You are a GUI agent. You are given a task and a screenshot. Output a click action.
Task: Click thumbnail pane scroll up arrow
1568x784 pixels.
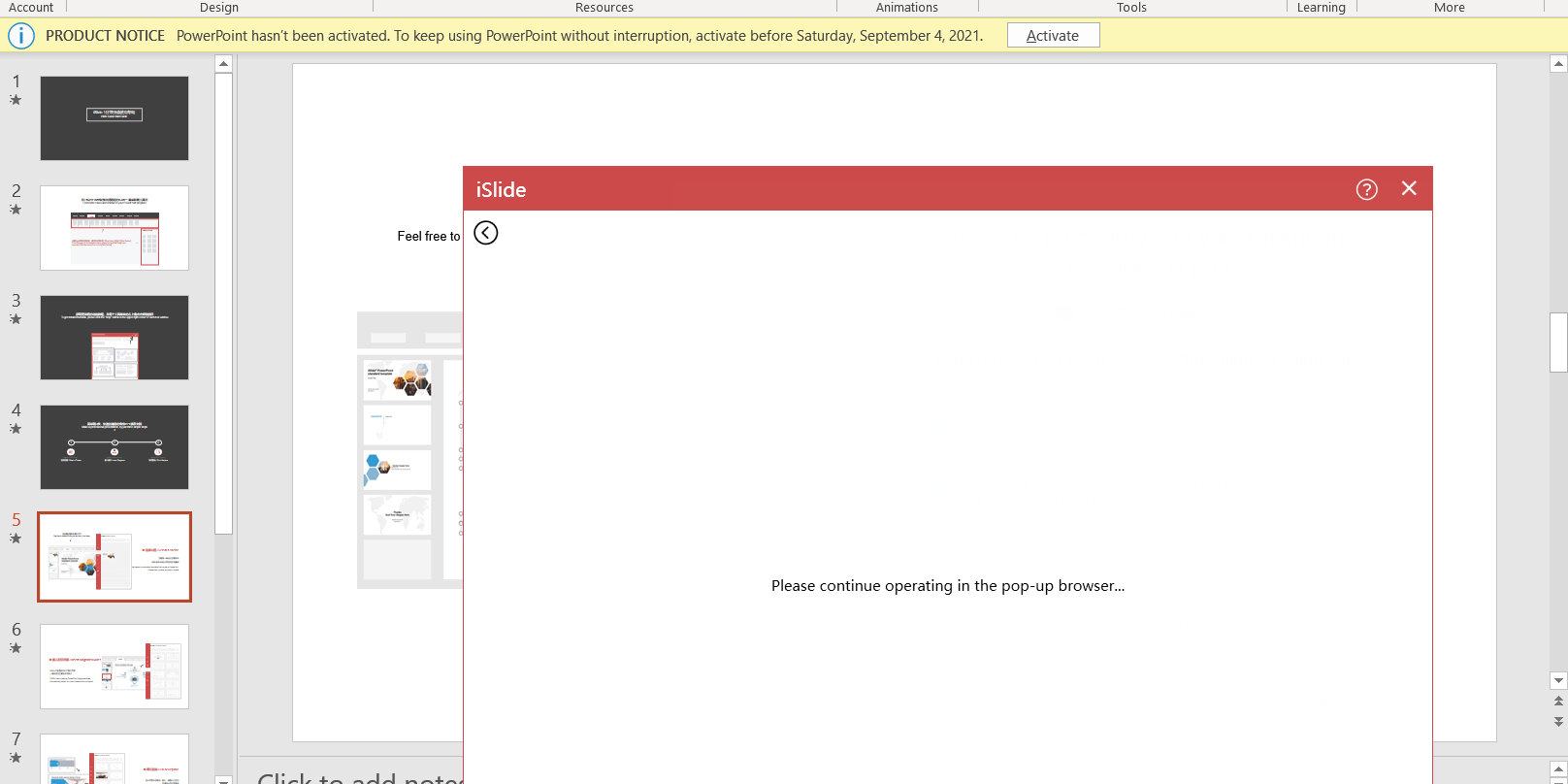click(224, 64)
